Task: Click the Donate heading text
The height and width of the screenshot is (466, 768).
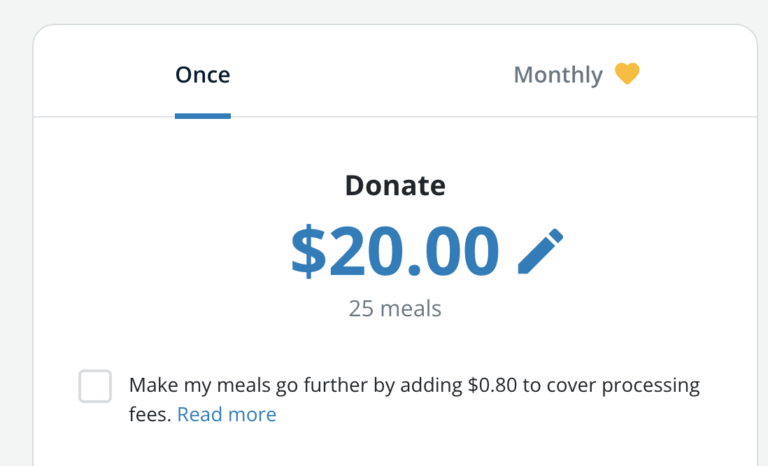Action: [x=395, y=186]
